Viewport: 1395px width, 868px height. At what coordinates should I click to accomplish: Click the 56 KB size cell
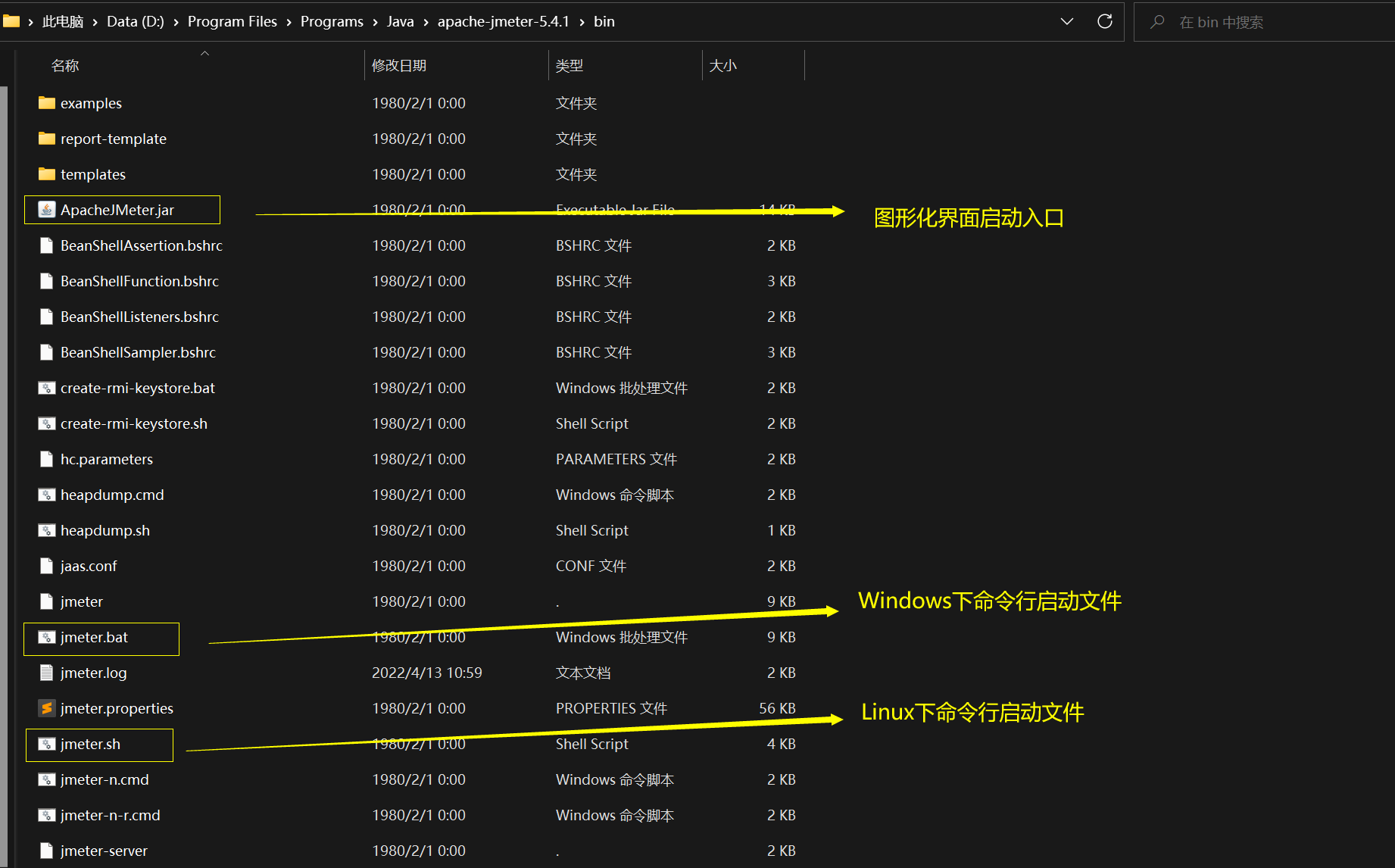click(x=777, y=708)
